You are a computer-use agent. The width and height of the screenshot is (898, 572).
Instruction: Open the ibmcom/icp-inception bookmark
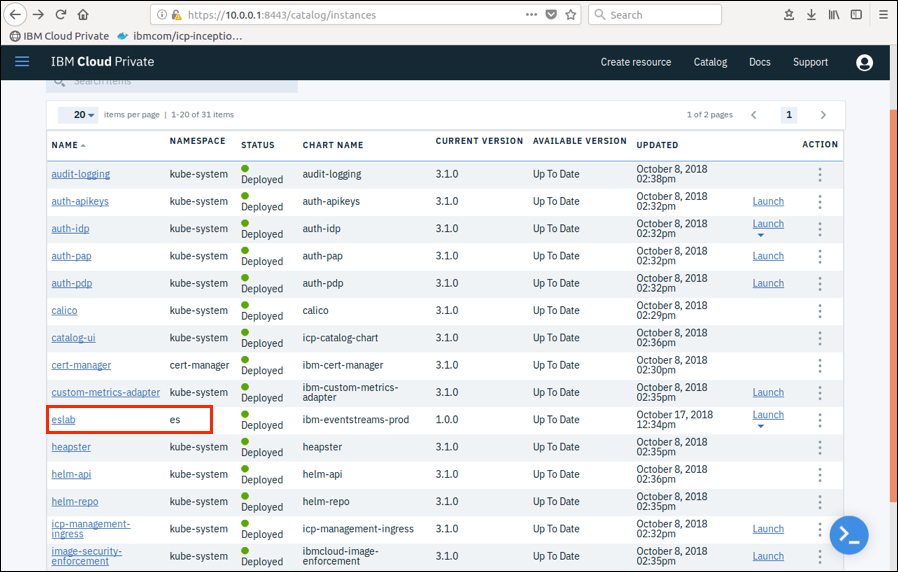pyautogui.click(x=179, y=36)
